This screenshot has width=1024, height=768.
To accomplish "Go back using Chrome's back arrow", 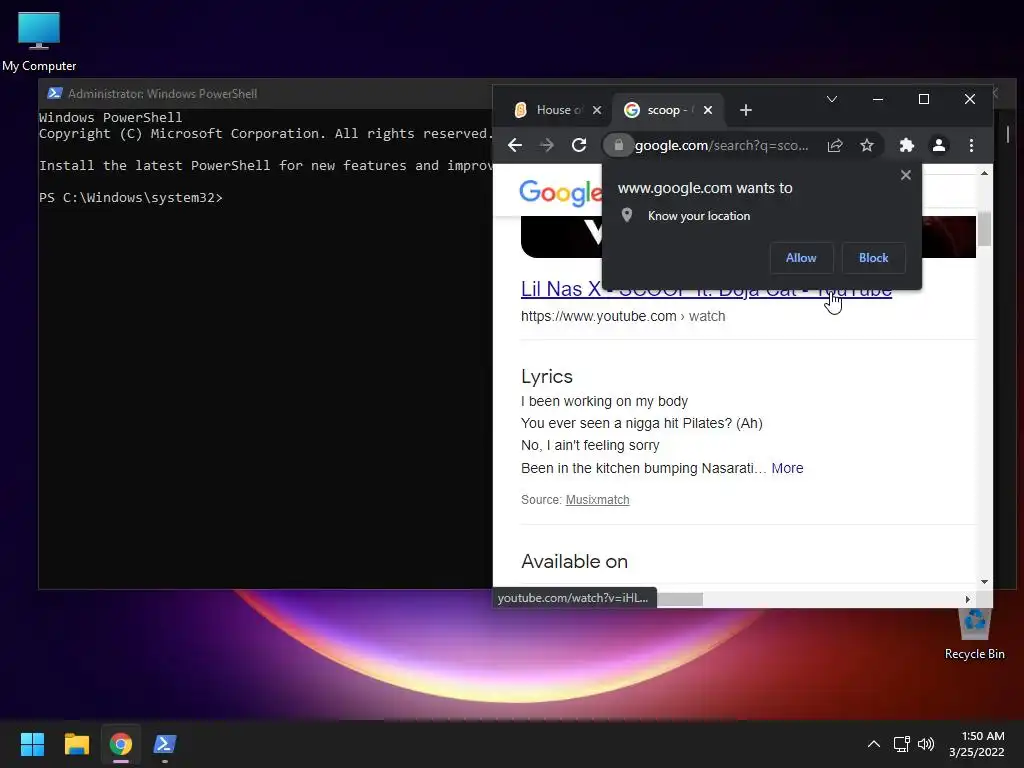I will (x=515, y=145).
